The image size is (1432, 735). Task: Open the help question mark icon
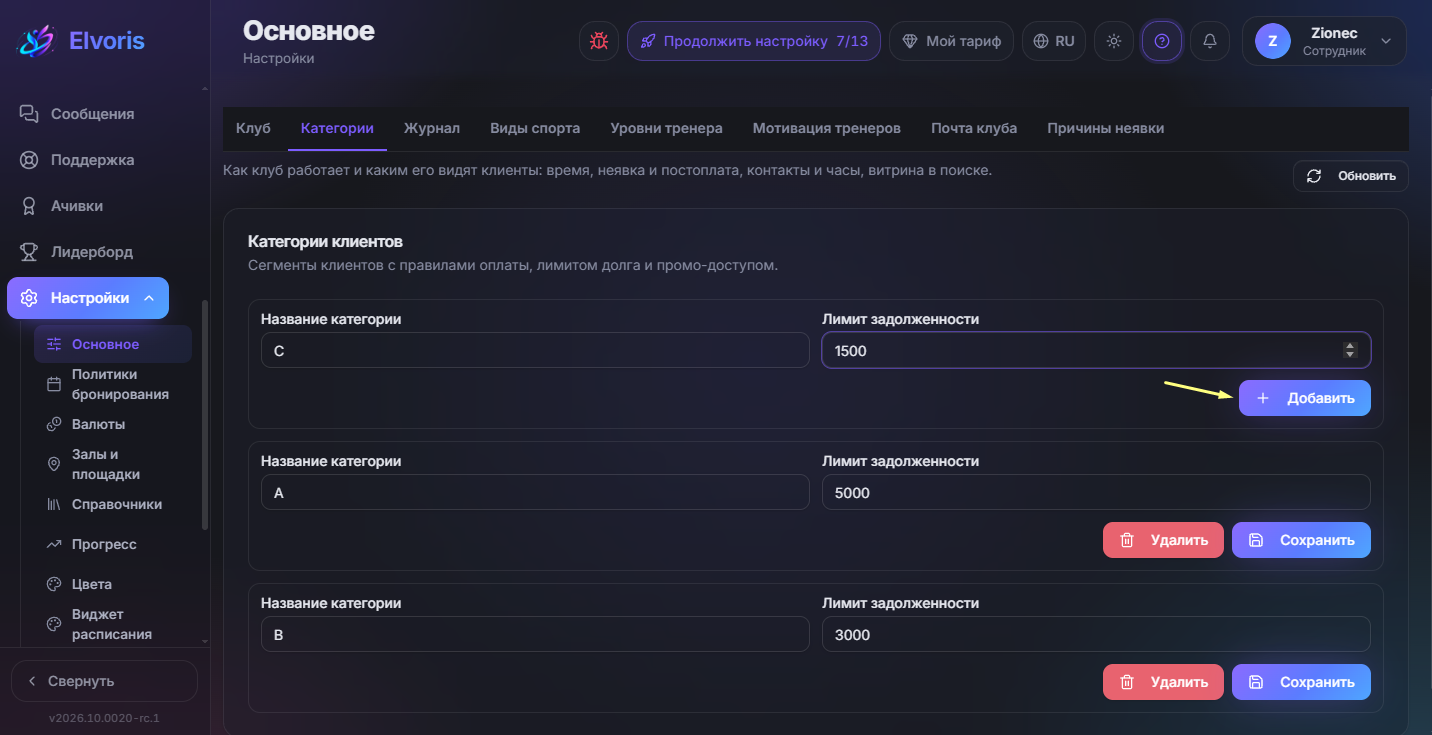coord(1162,41)
